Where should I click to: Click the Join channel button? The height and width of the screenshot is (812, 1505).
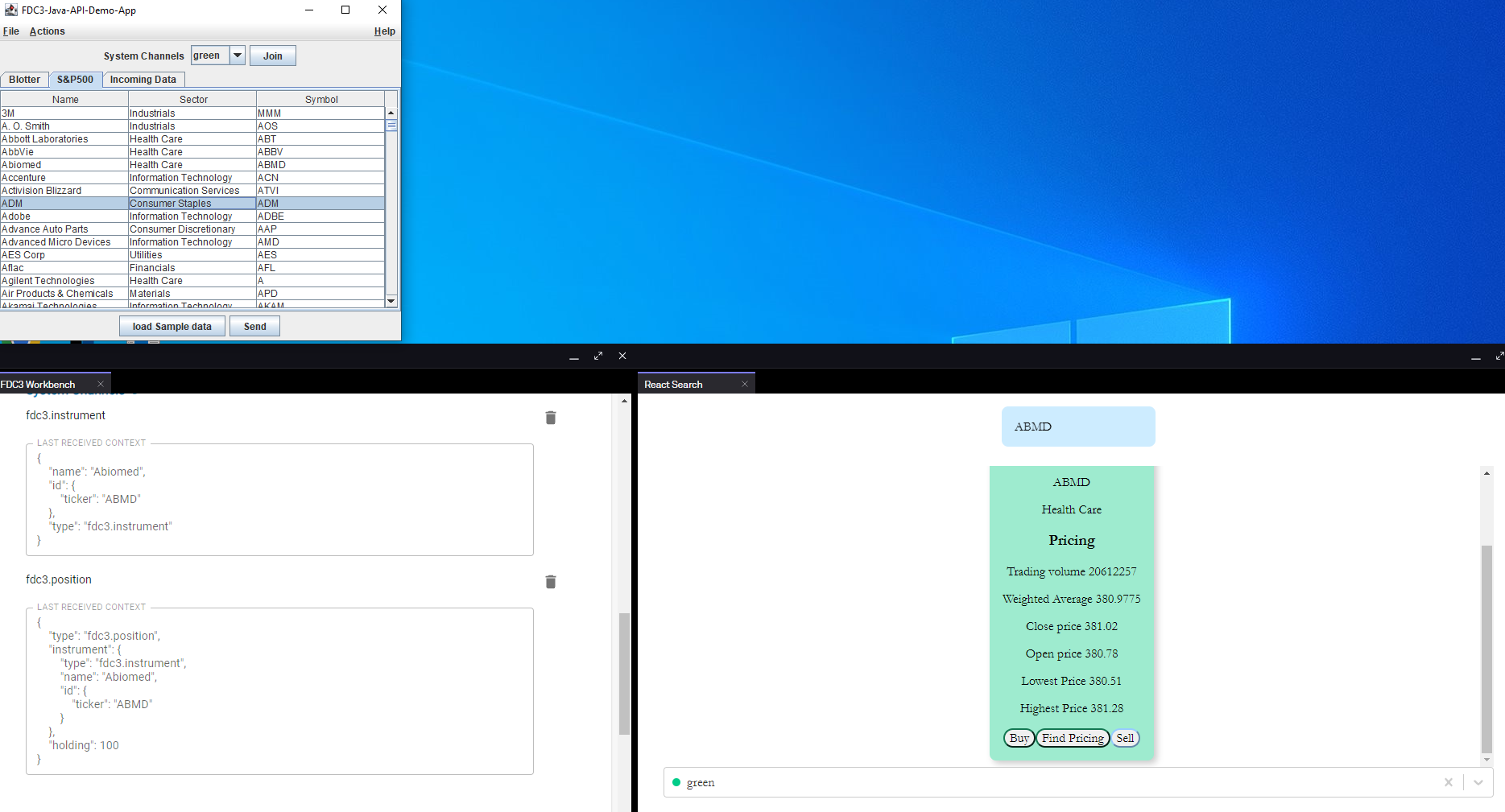[273, 56]
